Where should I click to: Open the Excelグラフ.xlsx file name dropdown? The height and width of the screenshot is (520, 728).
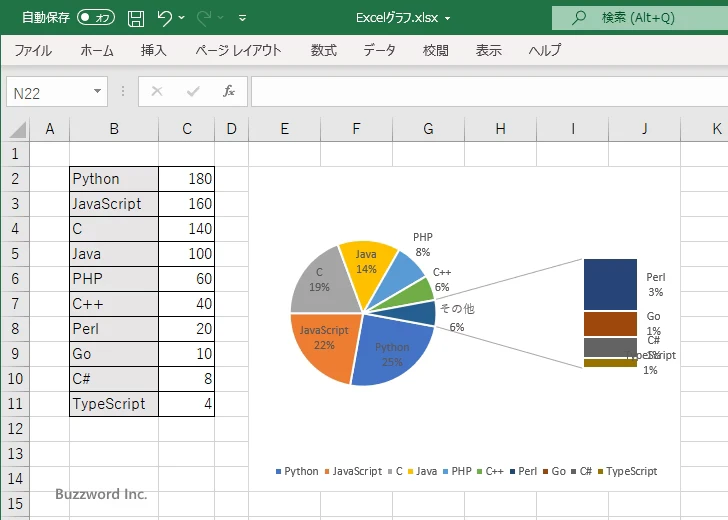(448, 18)
